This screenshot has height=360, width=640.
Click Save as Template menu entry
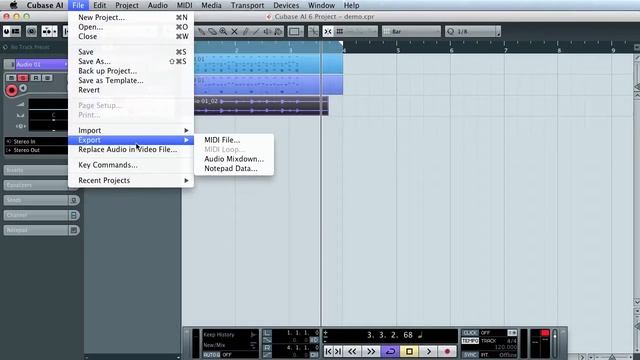click(131, 80)
